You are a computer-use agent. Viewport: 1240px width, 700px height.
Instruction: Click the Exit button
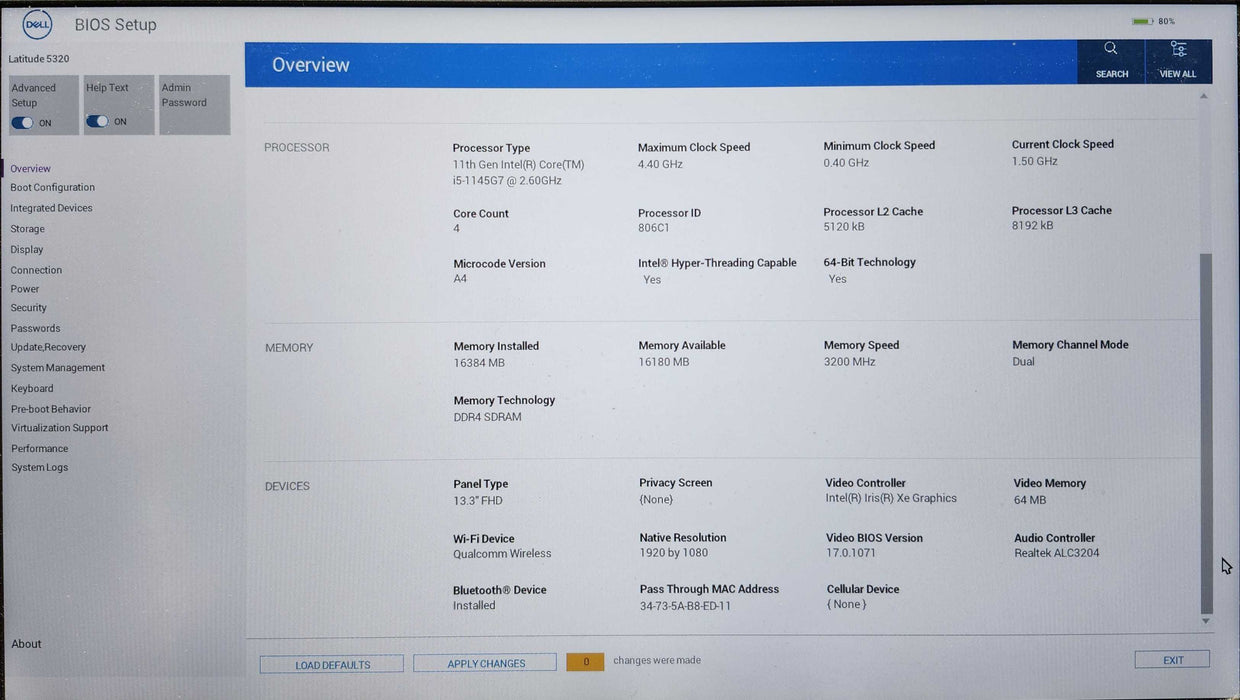coord(1172,660)
